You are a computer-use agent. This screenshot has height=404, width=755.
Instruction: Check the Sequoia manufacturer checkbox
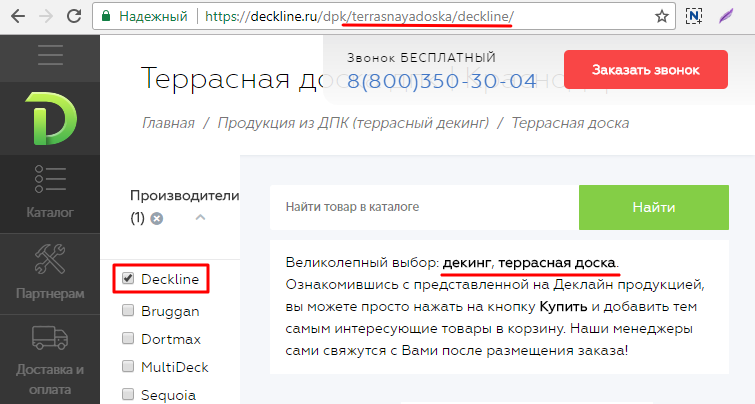click(x=128, y=394)
